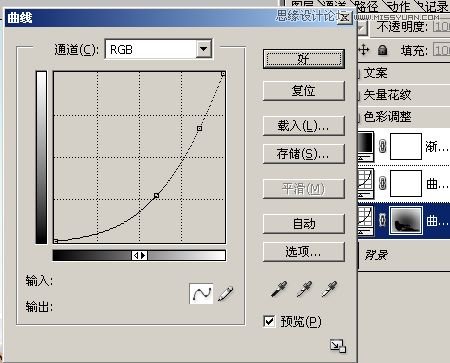
Task: Click the expand dialog icon at bottom right
Action: click(x=338, y=346)
